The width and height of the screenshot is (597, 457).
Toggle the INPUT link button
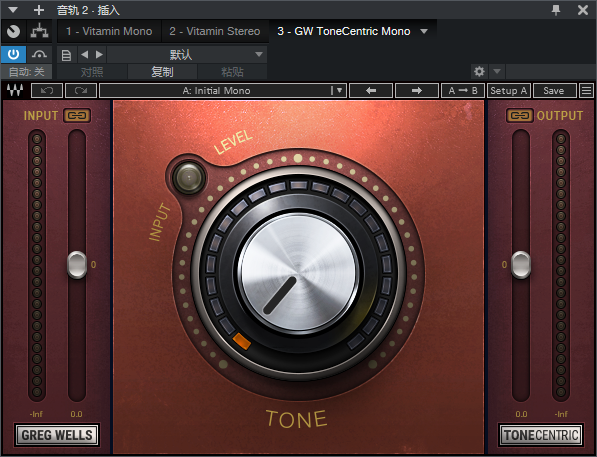pos(77,115)
